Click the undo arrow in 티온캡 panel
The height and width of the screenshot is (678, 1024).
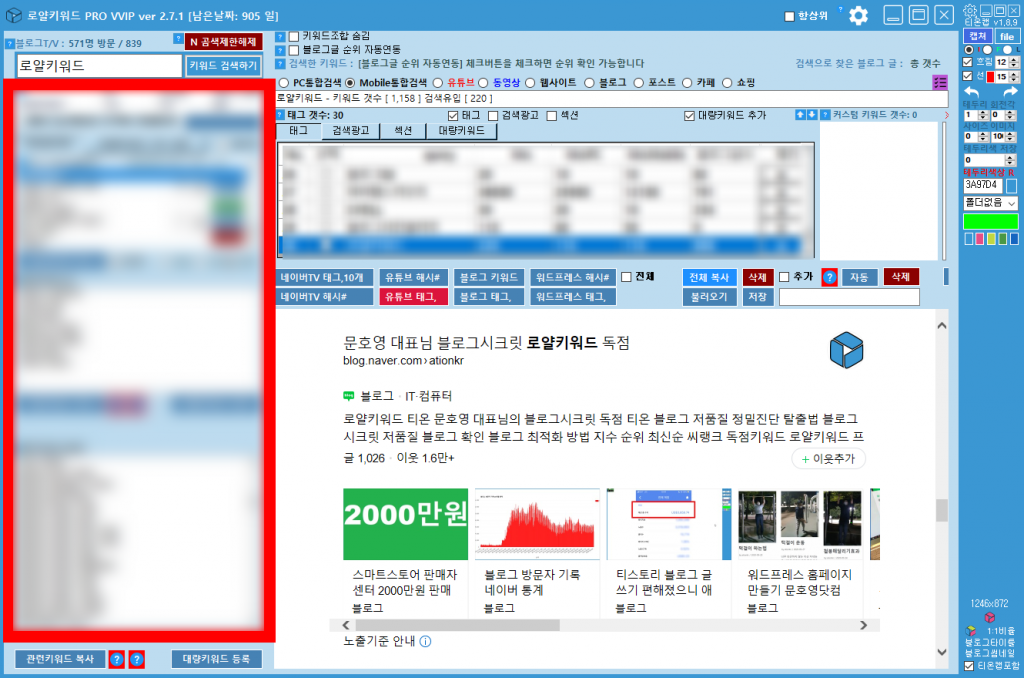click(972, 93)
